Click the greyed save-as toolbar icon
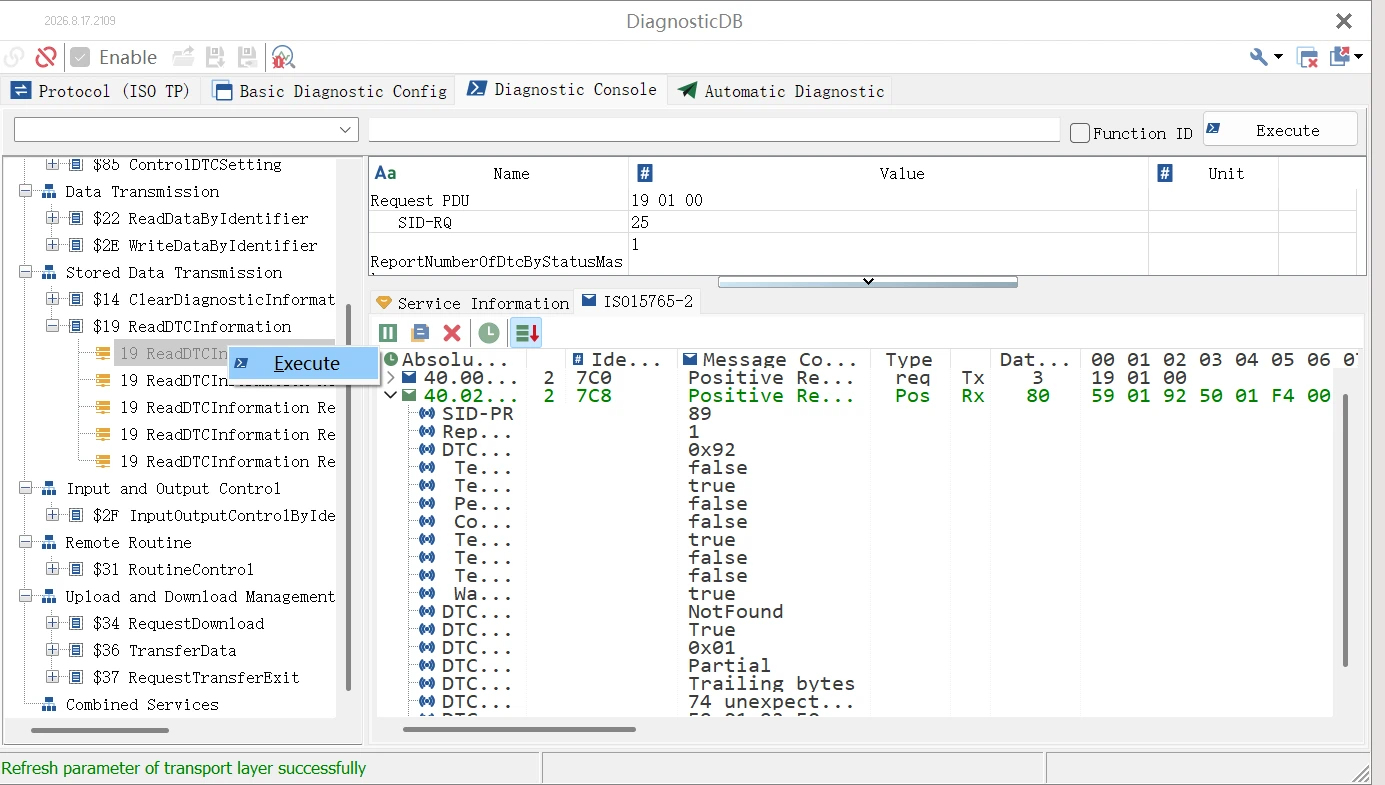This screenshot has height=785, width=1385. point(247,57)
